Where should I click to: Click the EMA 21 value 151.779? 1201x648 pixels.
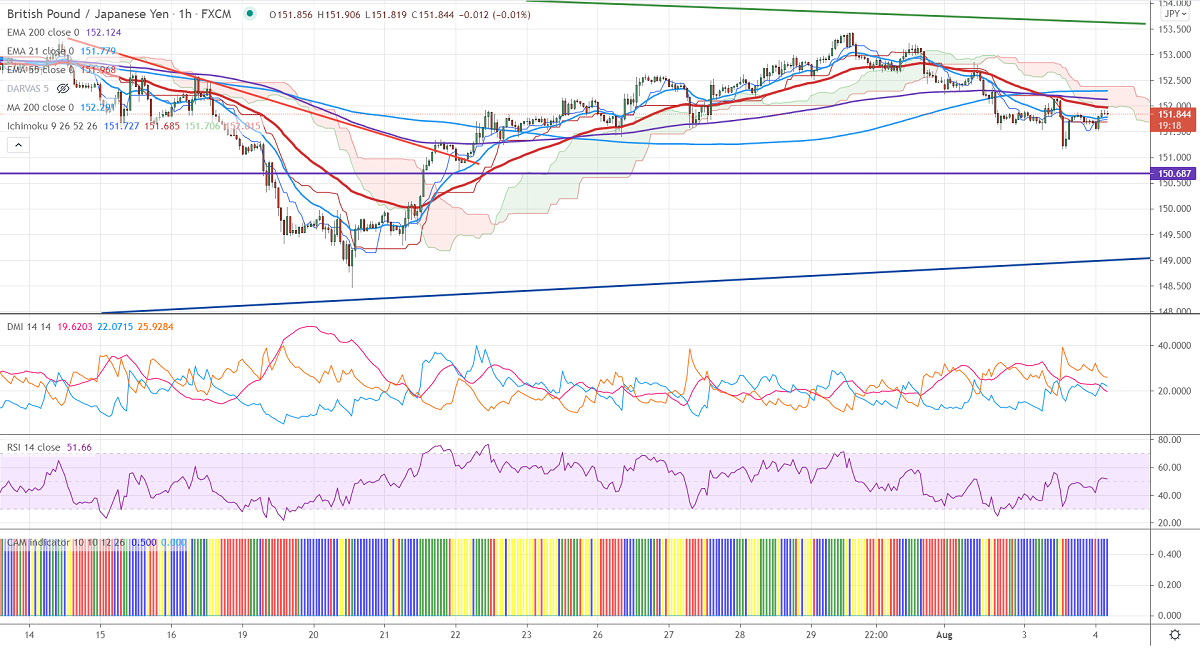97,51
